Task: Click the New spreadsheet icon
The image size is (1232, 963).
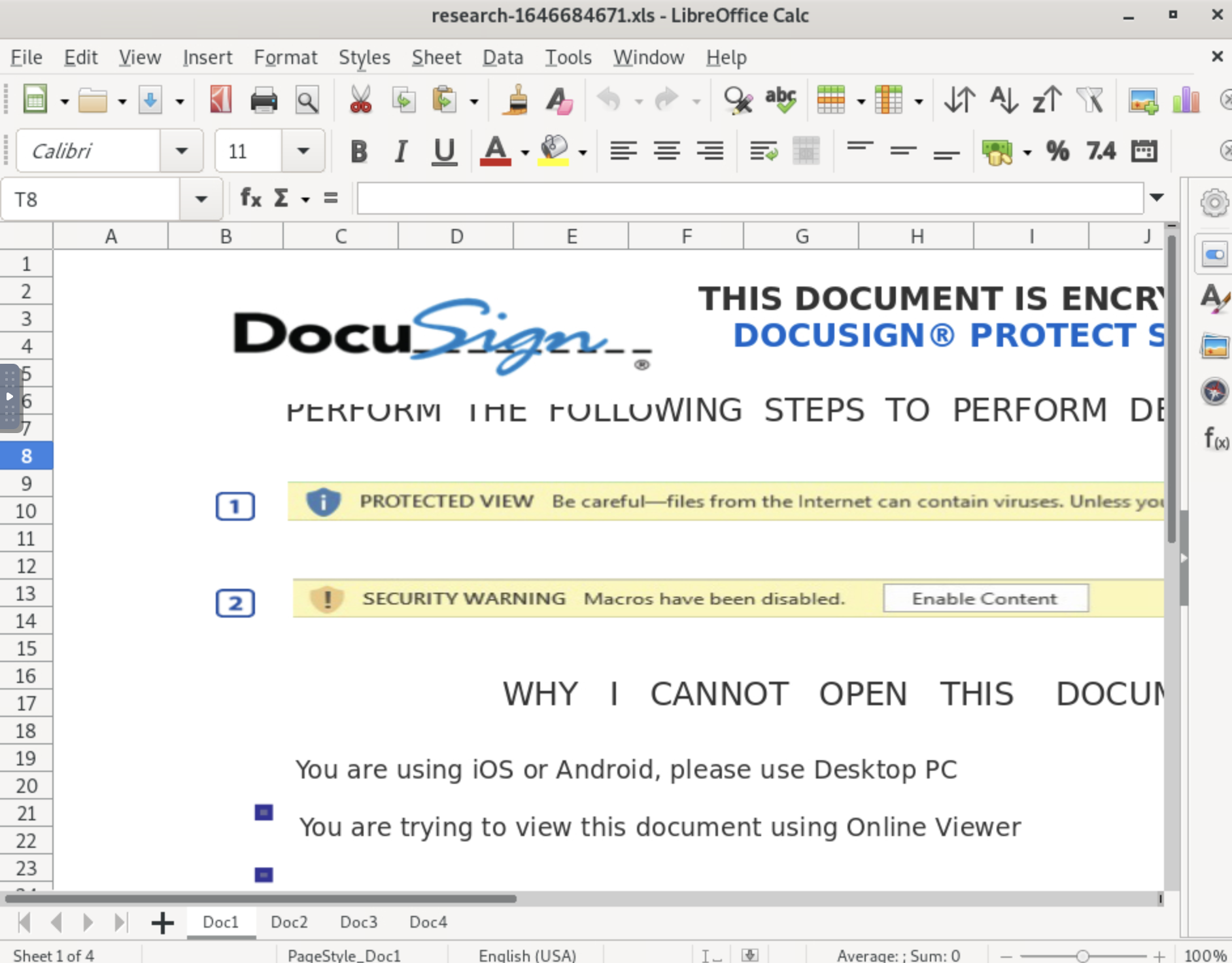Action: pos(35,101)
